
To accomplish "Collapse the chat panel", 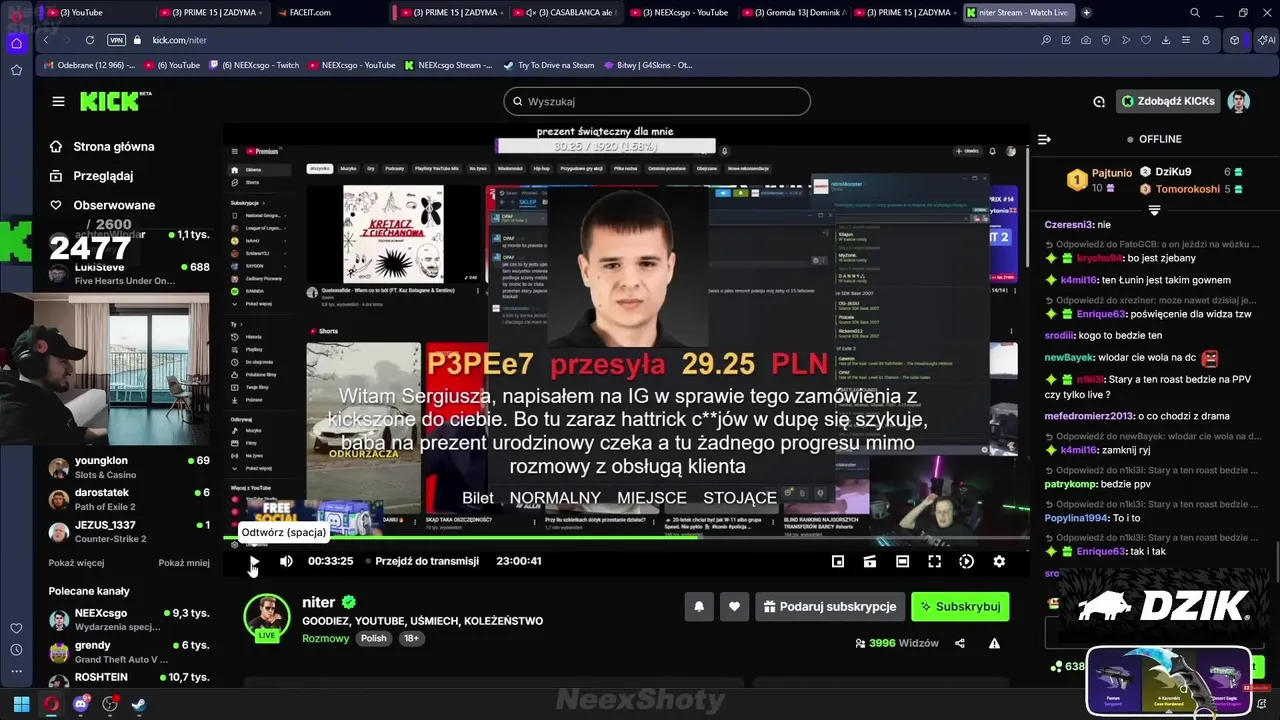I will [x=1044, y=139].
